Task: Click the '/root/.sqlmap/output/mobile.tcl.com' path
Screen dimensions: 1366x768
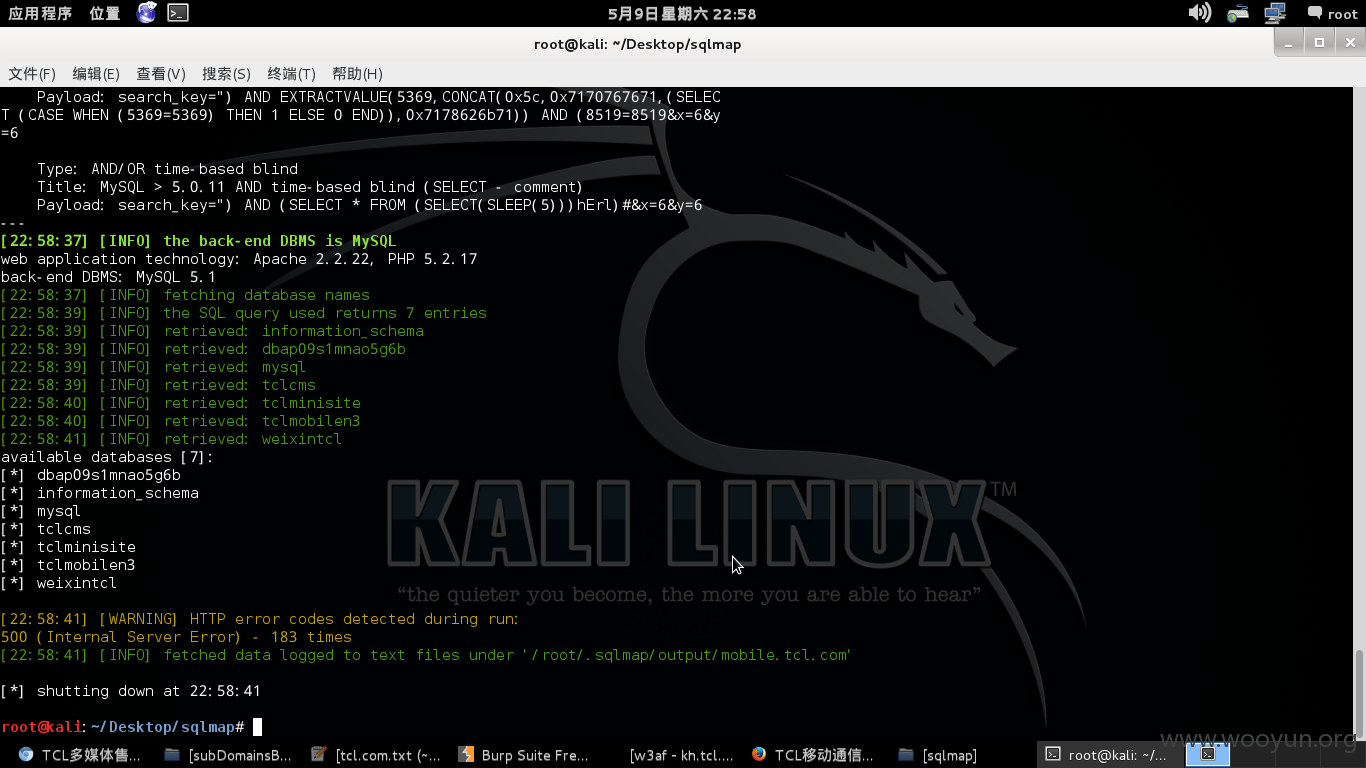Action: [687, 655]
